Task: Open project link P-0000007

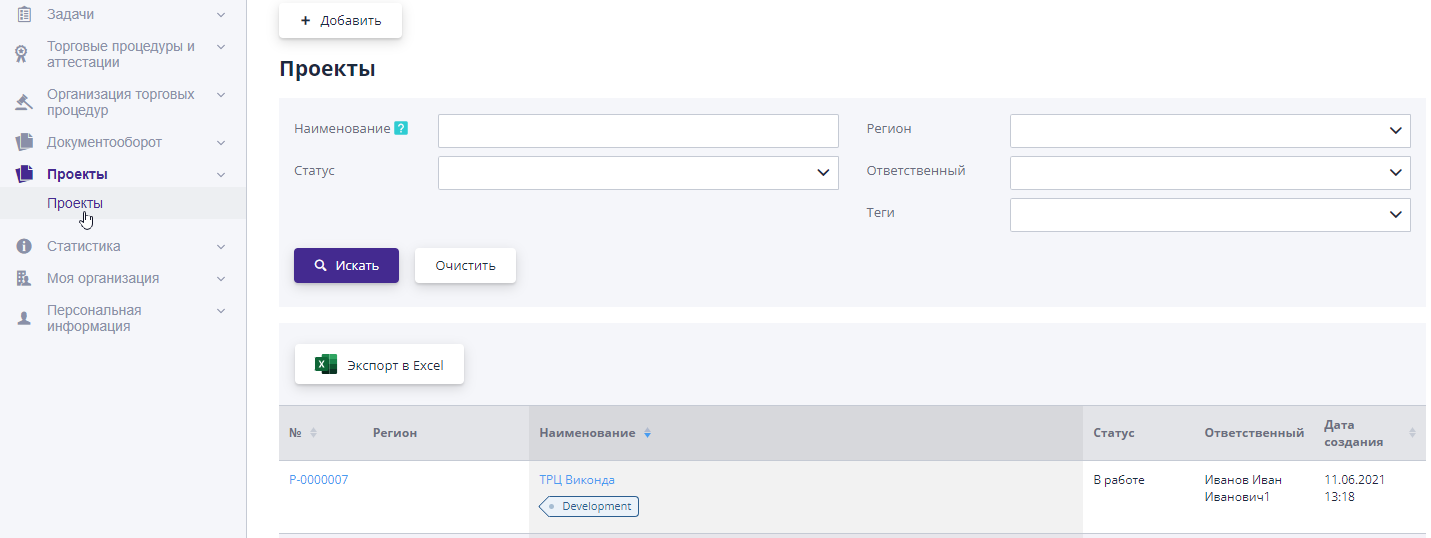Action: [x=318, y=480]
